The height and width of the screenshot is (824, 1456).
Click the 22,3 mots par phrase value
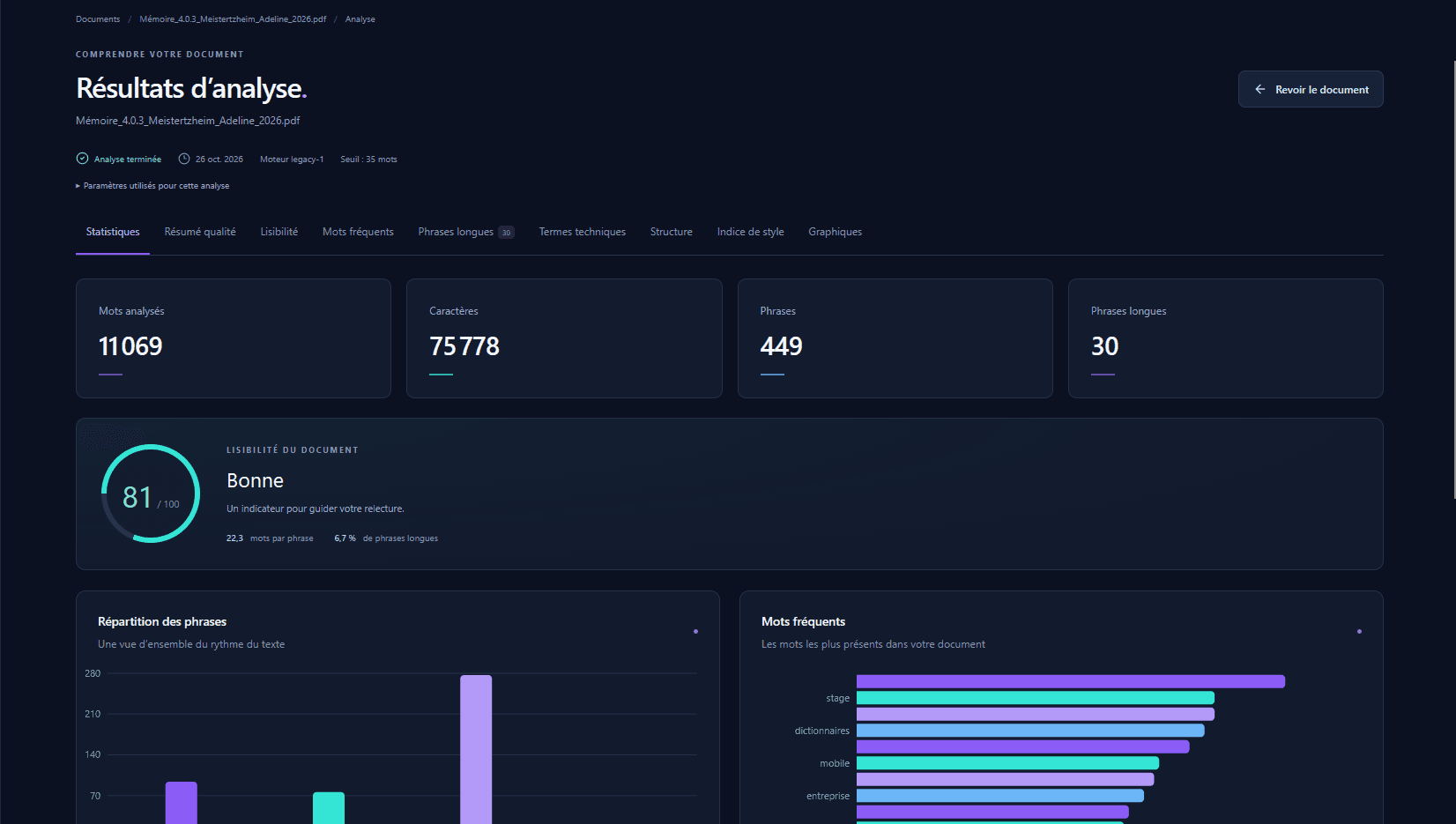coord(270,538)
